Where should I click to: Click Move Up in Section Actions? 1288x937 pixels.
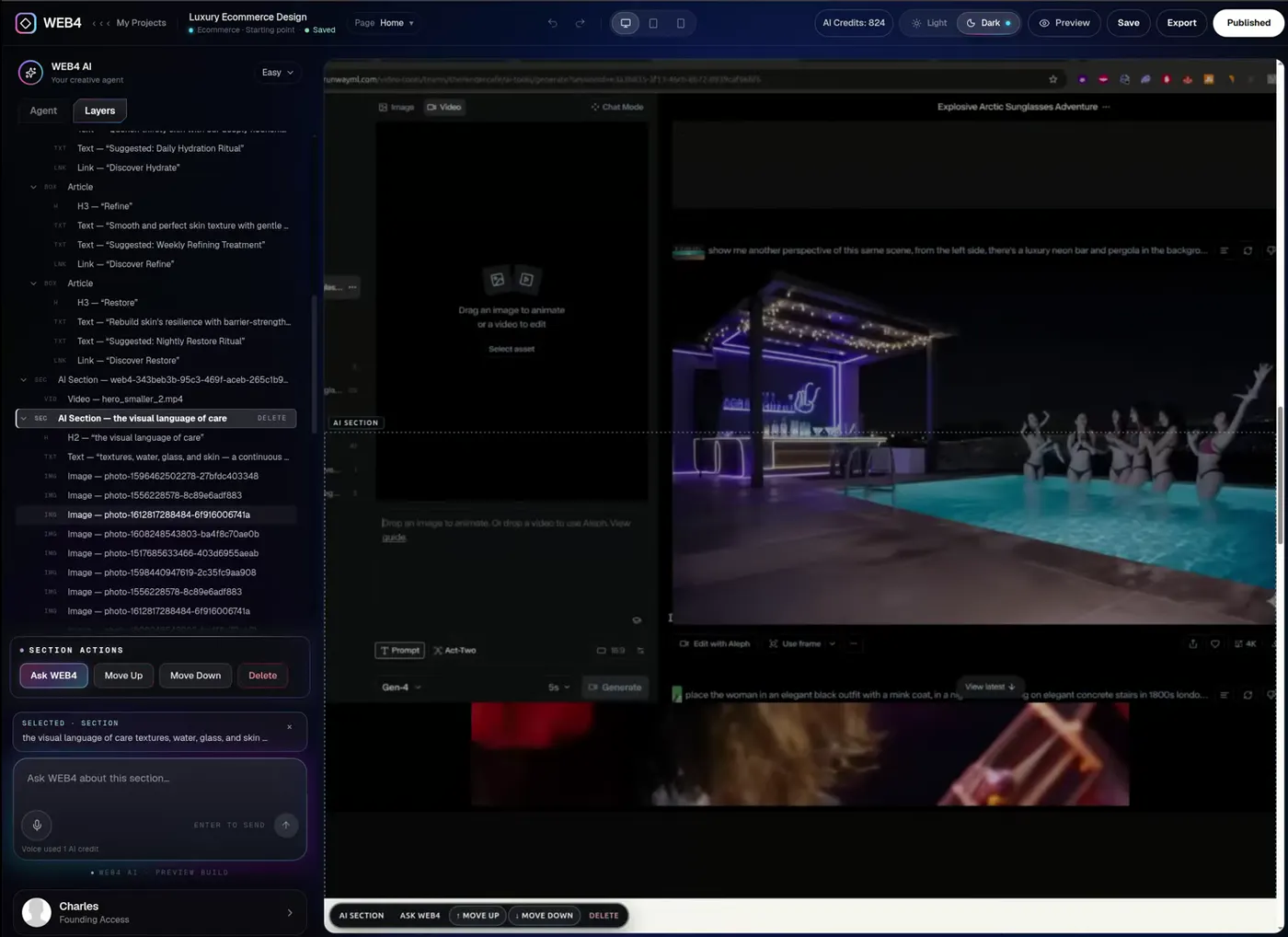[123, 676]
